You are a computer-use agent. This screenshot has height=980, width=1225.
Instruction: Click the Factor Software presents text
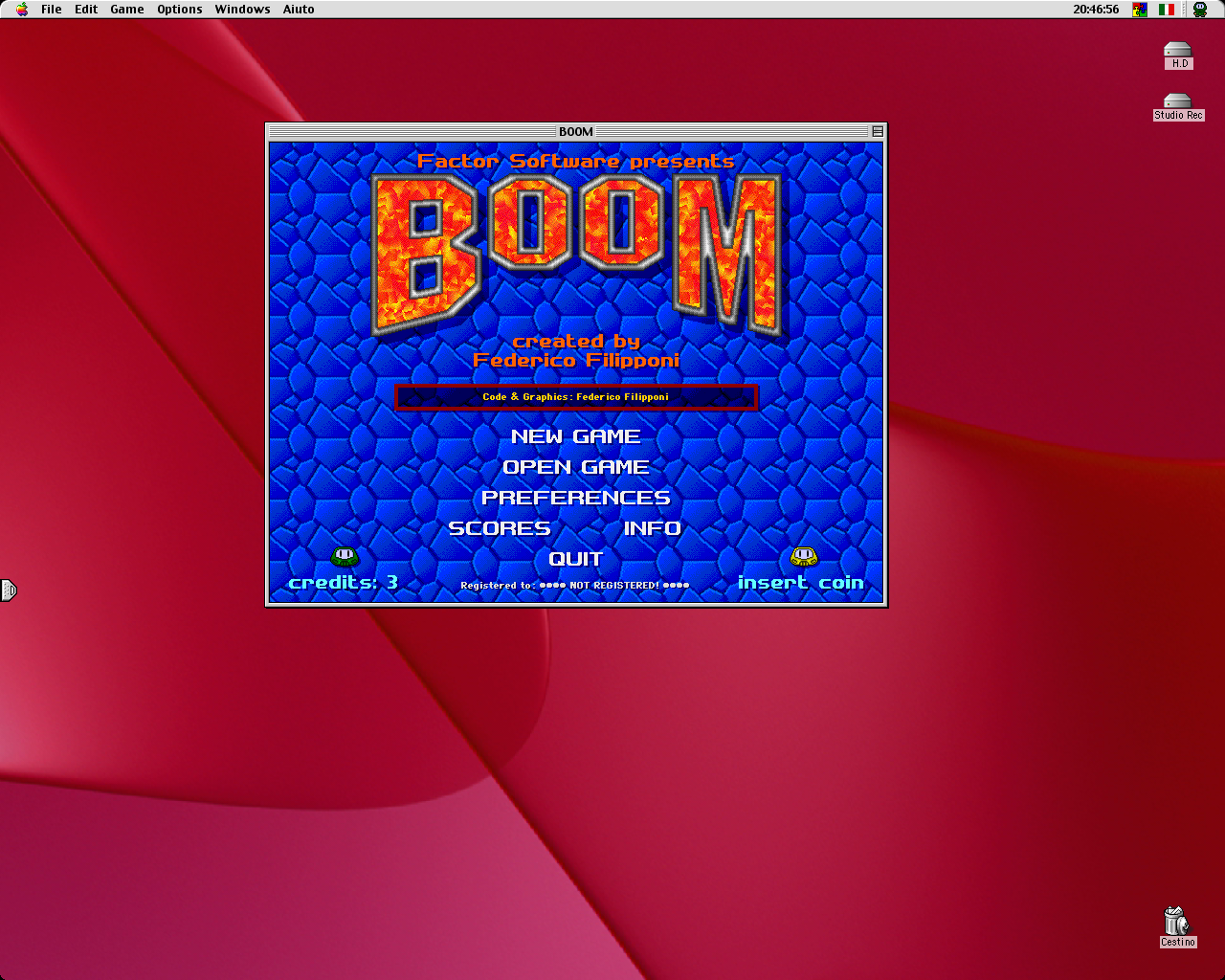576,161
